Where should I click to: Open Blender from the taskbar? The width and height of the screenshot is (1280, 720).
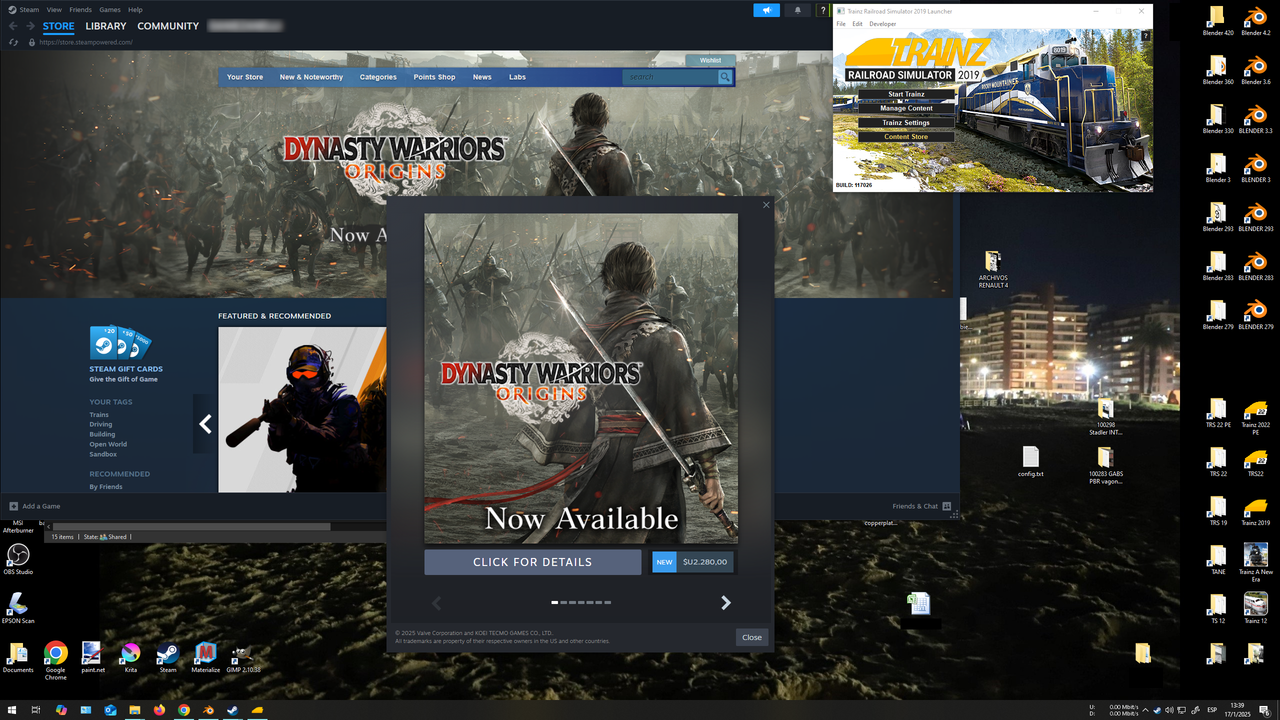click(208, 710)
